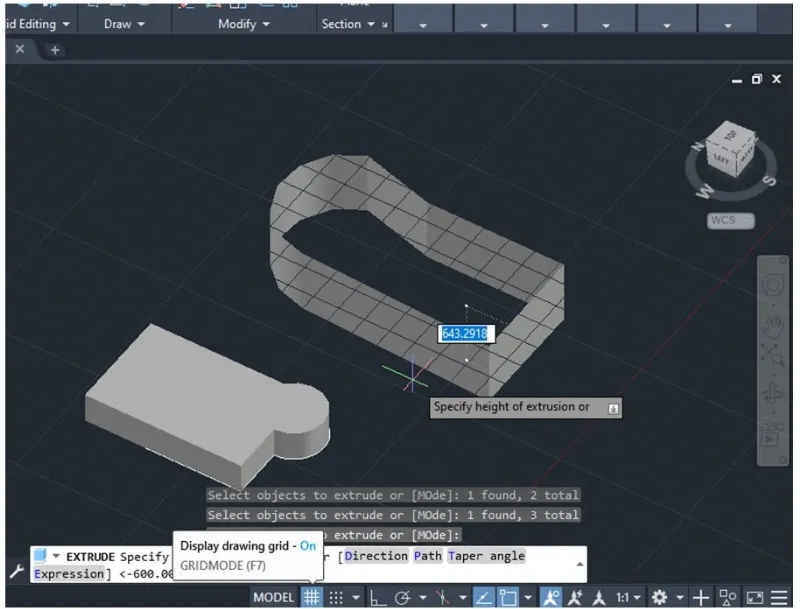Open a new drawing tab with plus
The width and height of the screenshot is (800, 609).
(55, 49)
